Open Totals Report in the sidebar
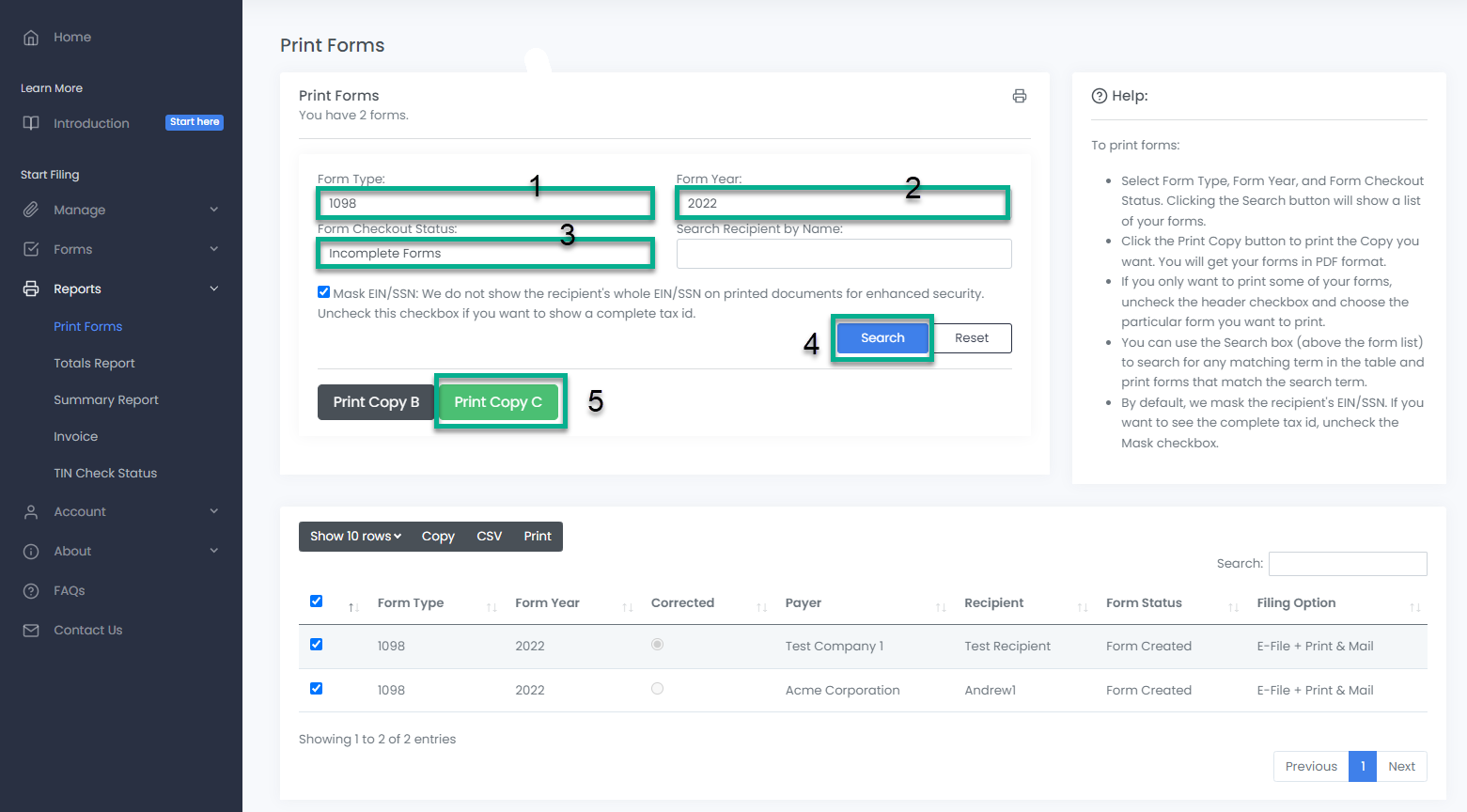The width and height of the screenshot is (1467, 812). click(x=94, y=364)
